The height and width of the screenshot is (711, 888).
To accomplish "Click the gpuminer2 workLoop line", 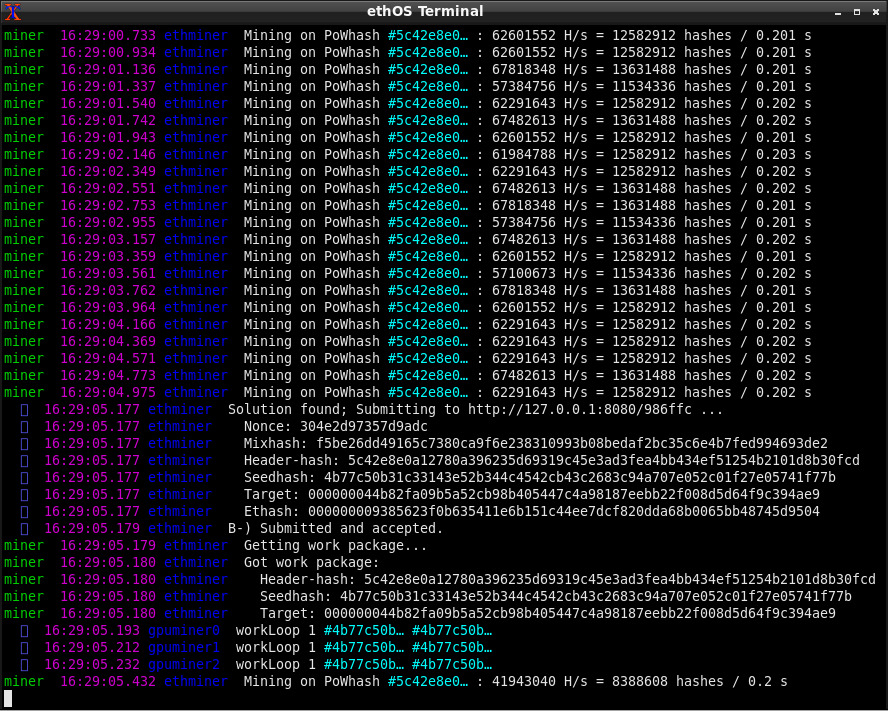I will [257, 665].
